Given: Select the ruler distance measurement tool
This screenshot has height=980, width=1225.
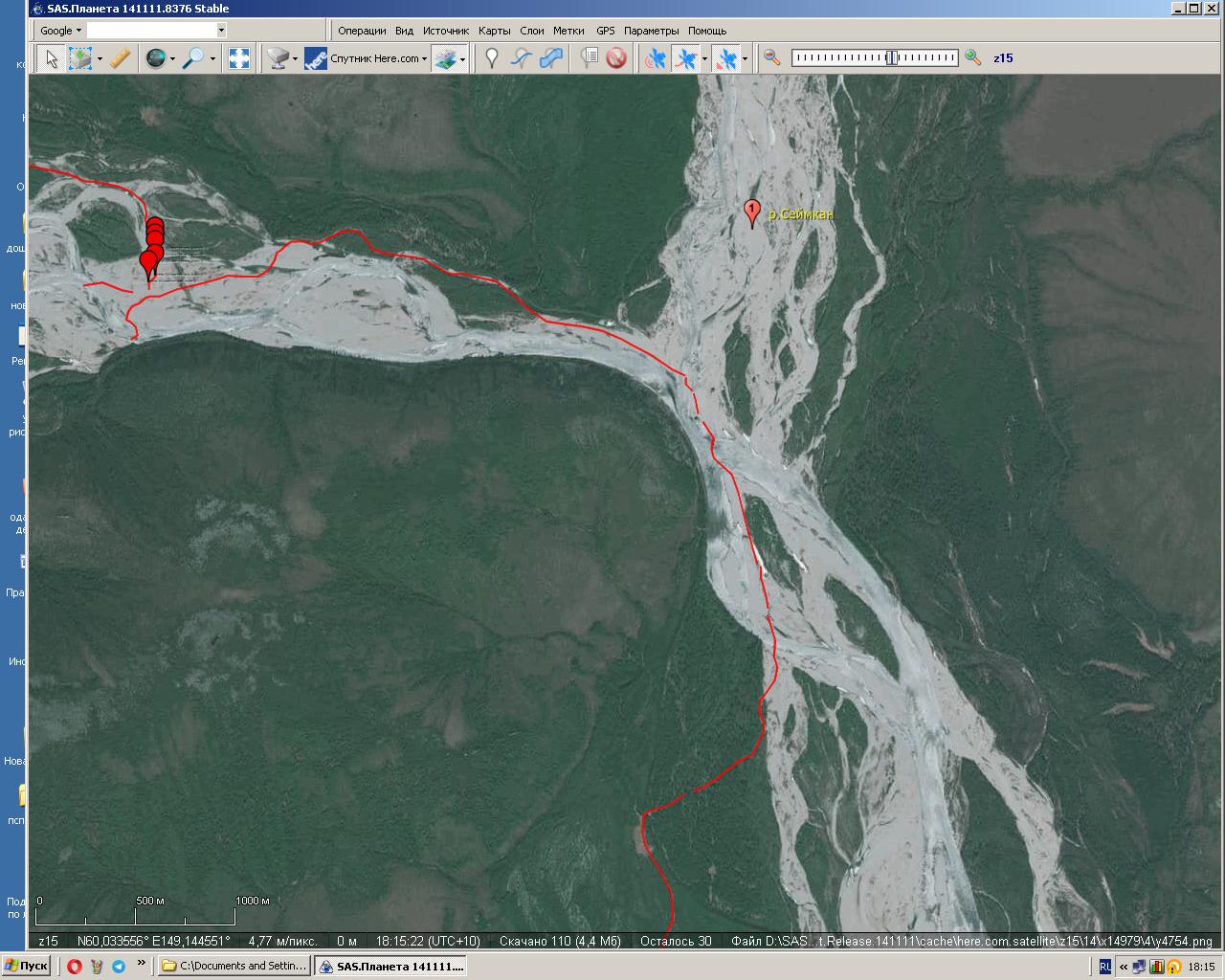Looking at the screenshot, I should 120,58.
